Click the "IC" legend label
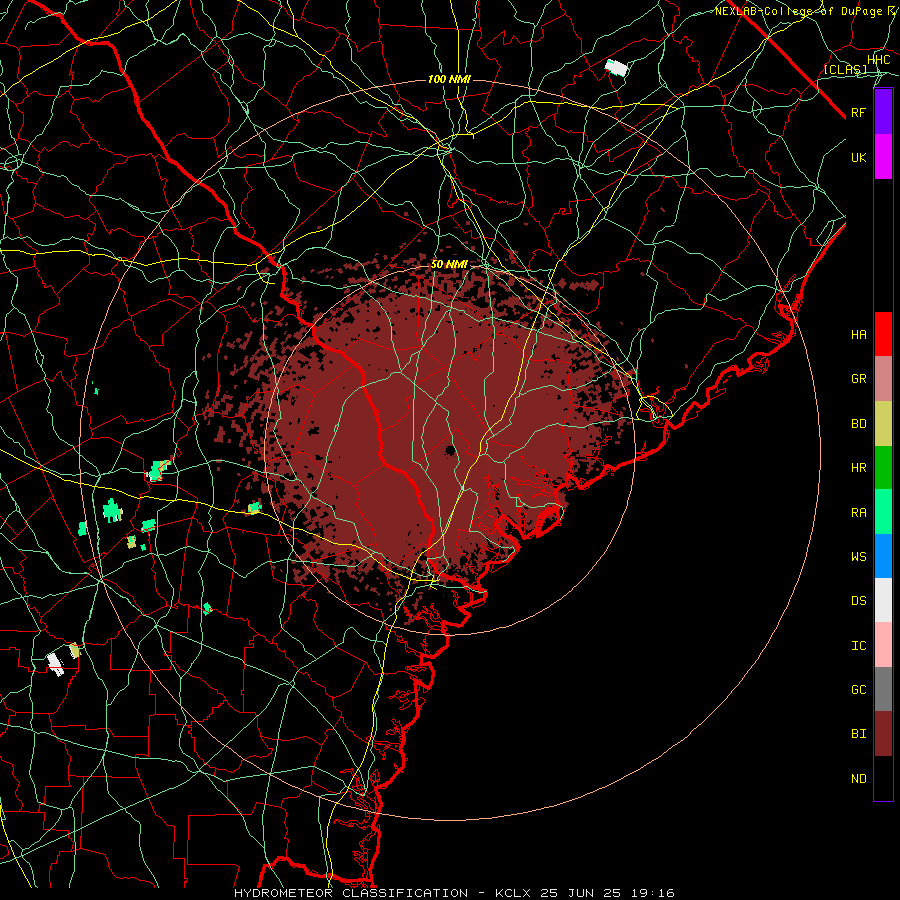The height and width of the screenshot is (900, 900). pos(858,646)
